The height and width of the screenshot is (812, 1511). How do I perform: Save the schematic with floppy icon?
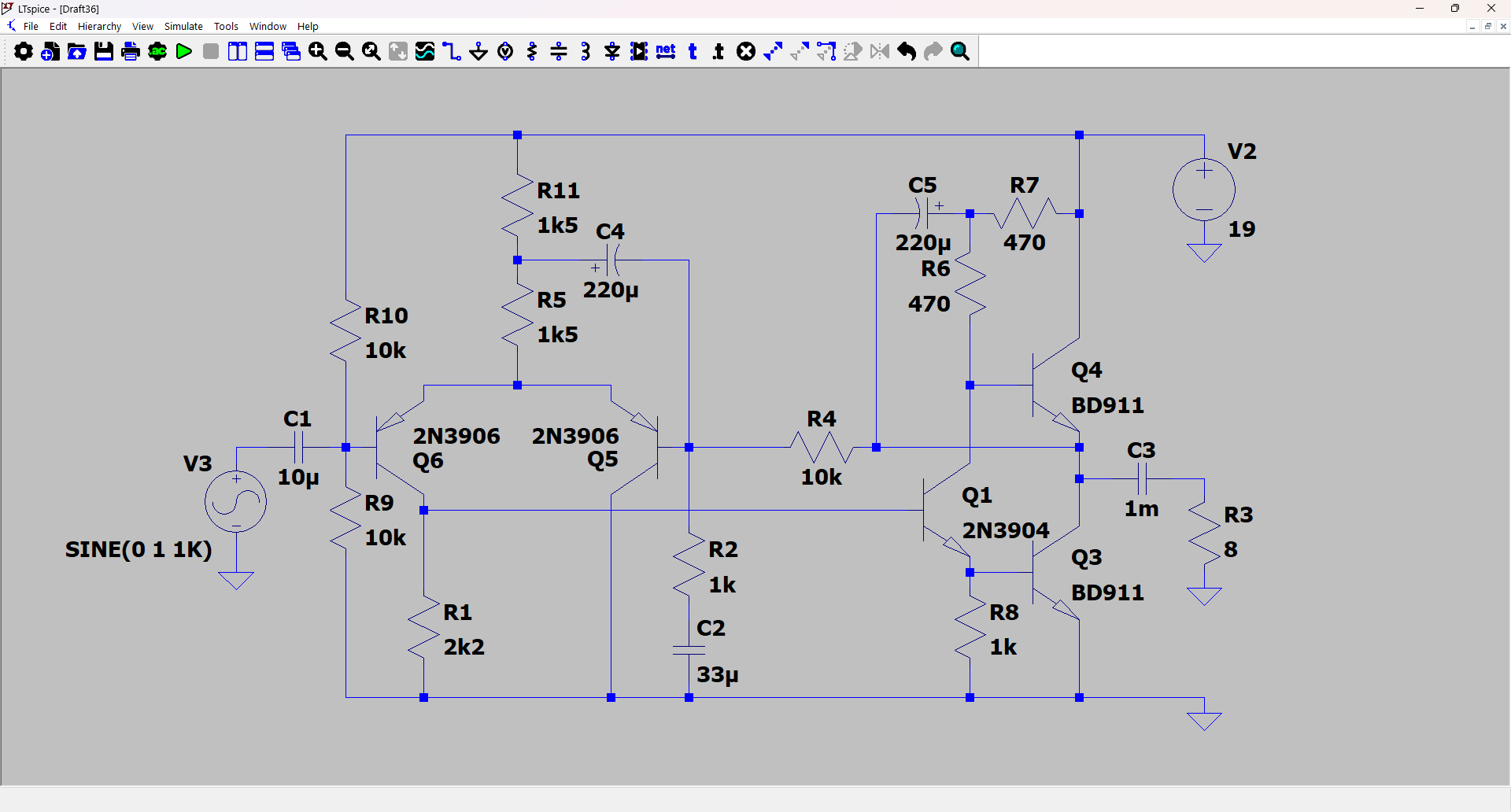pyautogui.click(x=104, y=52)
